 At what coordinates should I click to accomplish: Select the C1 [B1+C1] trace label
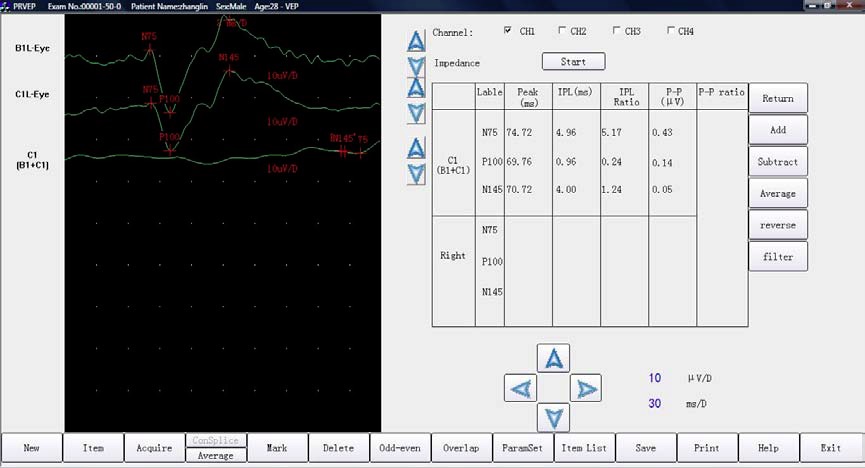tap(33, 159)
